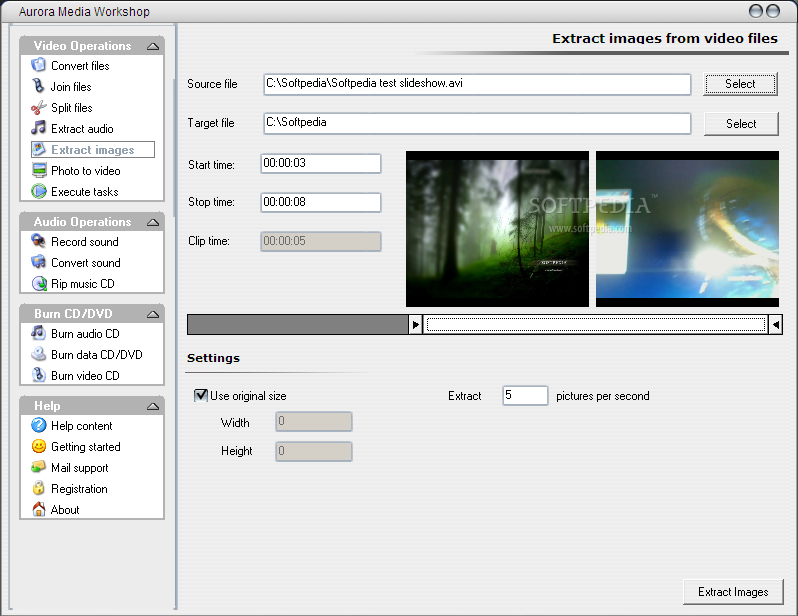Click the timeline start marker arrow
Screen dimensions: 798x616
pyautogui.click(x=416, y=324)
